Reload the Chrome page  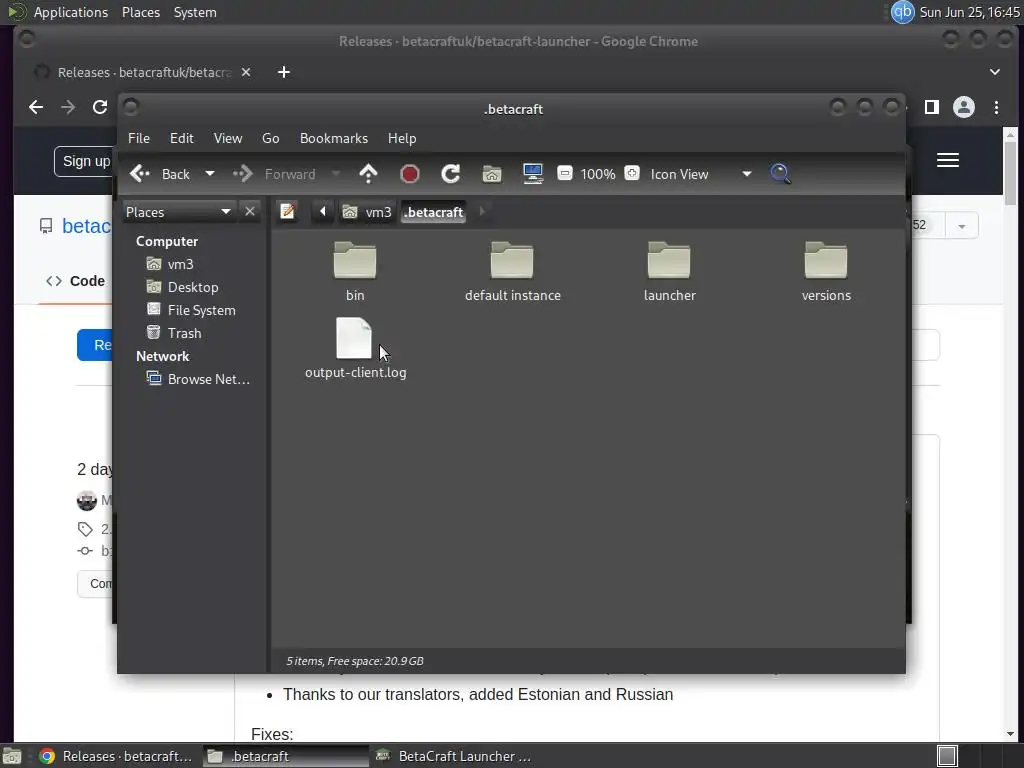point(99,107)
